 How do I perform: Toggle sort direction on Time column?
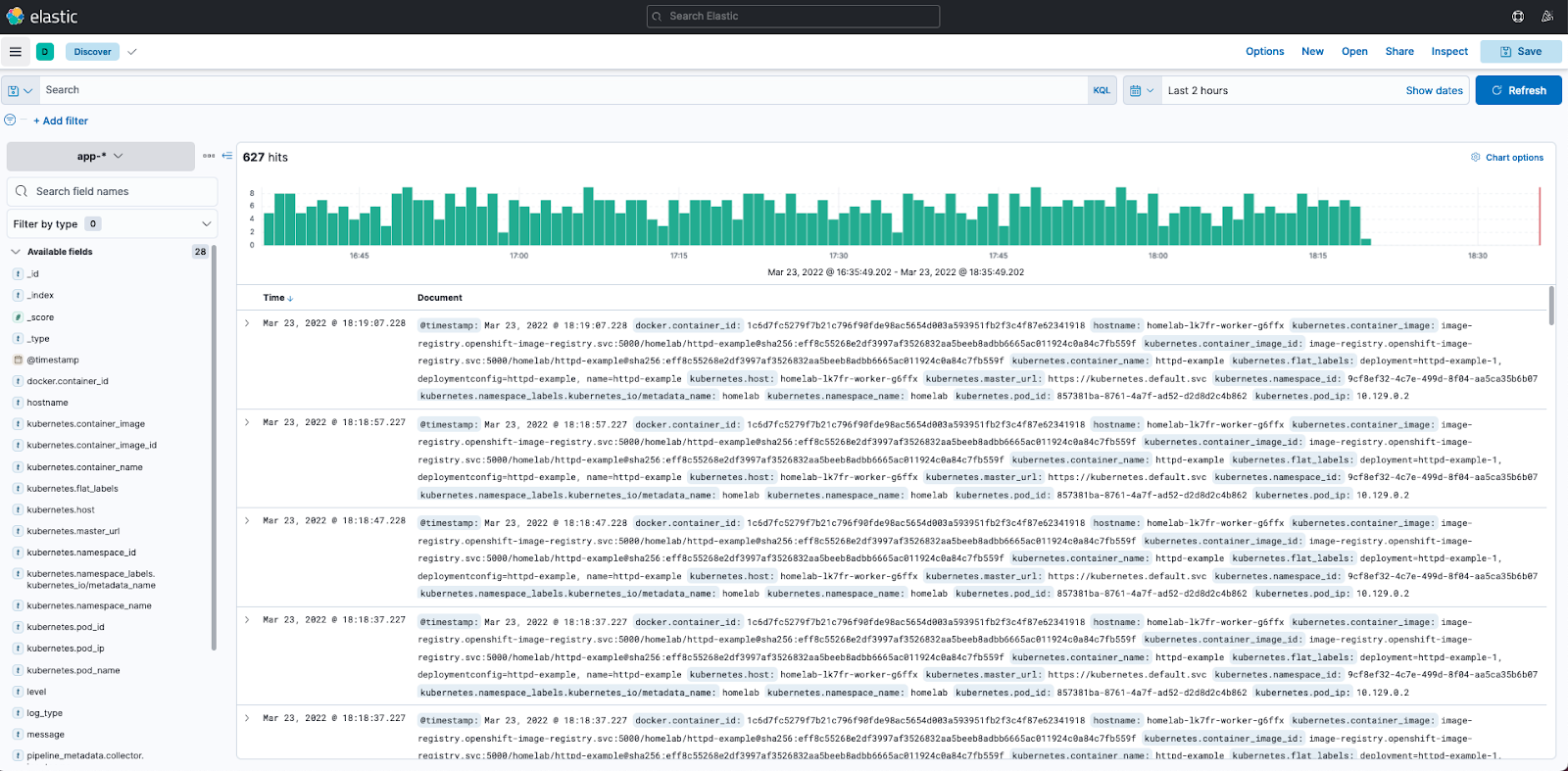[x=290, y=299]
